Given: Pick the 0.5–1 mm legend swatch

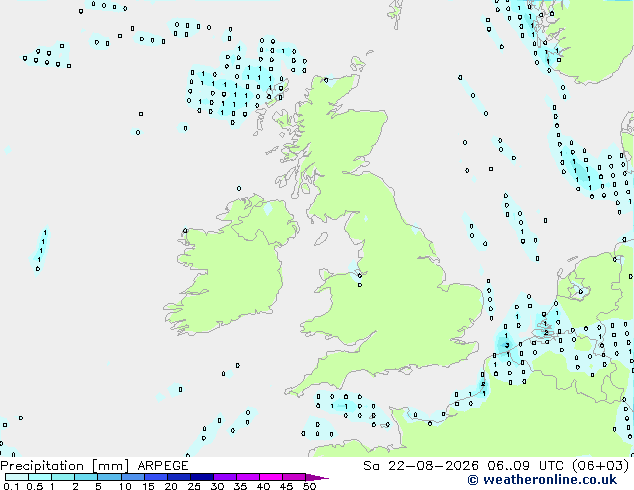Looking at the screenshot, I should [40, 477].
